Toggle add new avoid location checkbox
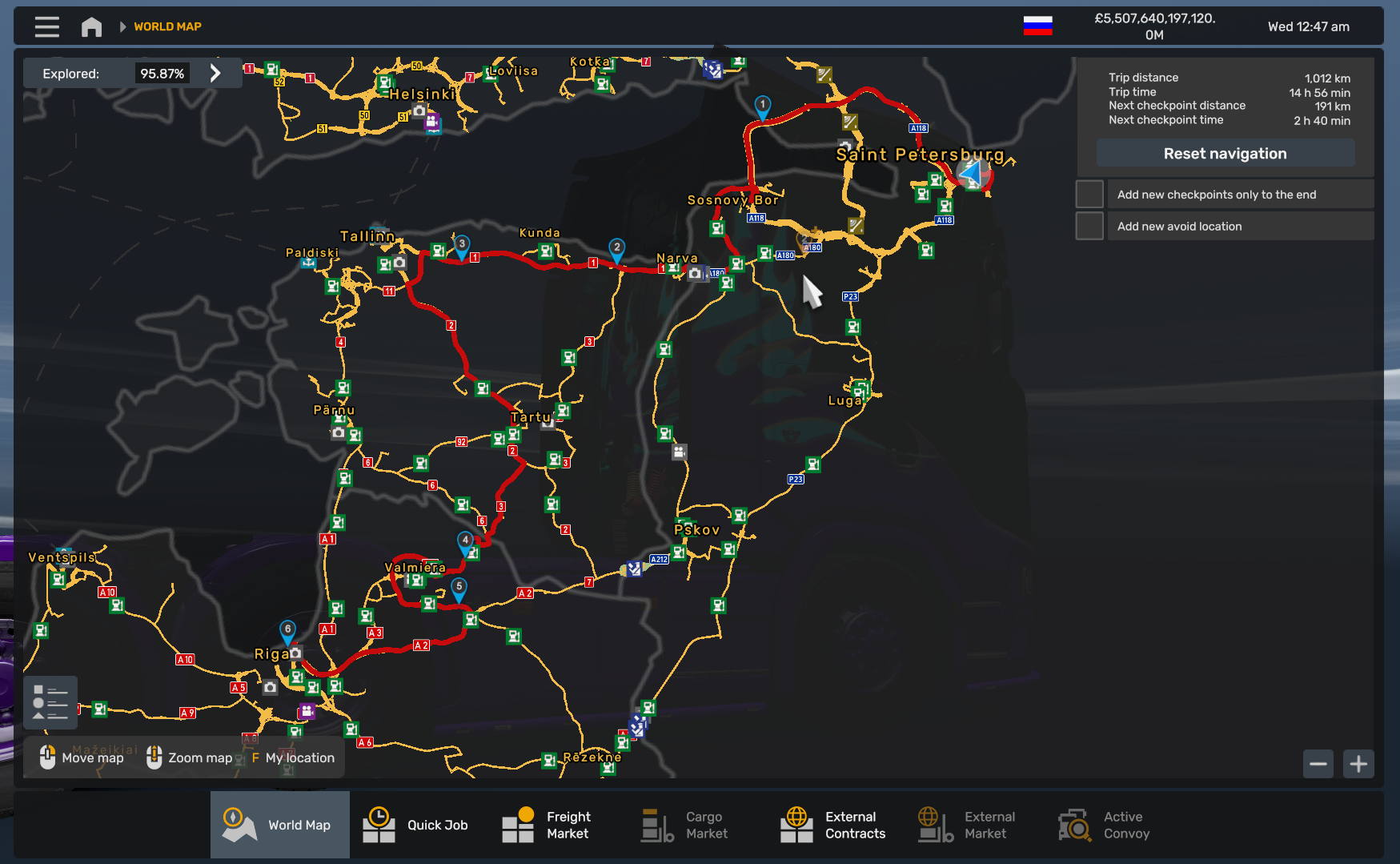This screenshot has height=864, width=1400. tap(1089, 227)
